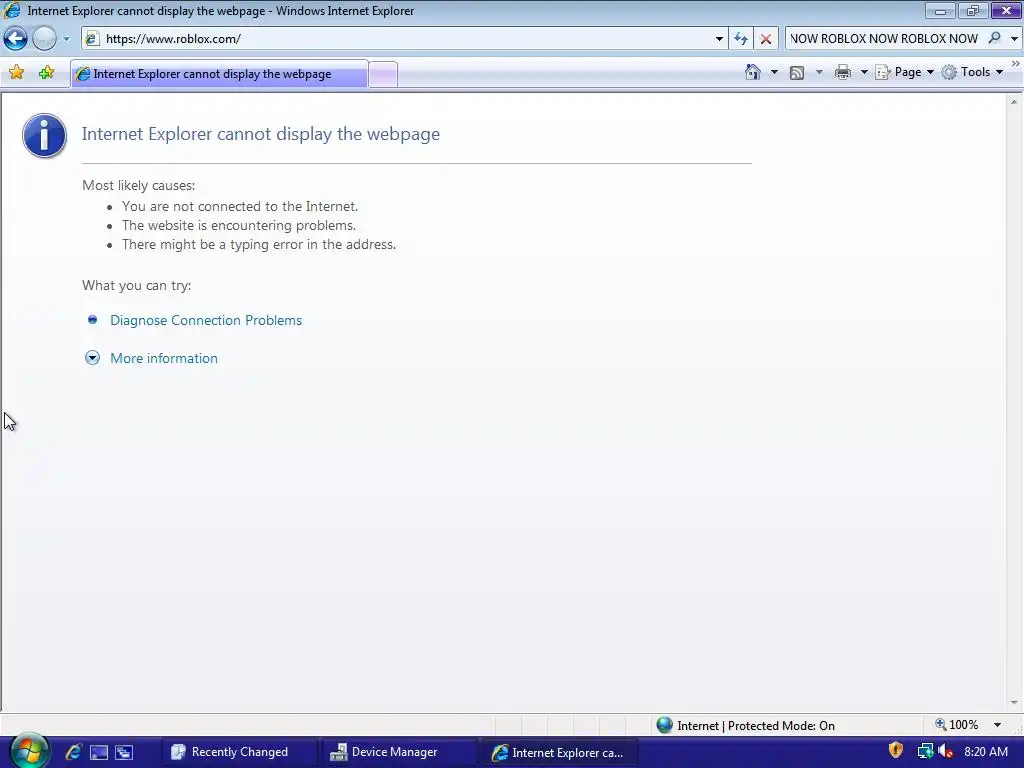Screen dimensions: 1024x768
Task: Print the page using the printer icon
Action: [x=842, y=72]
